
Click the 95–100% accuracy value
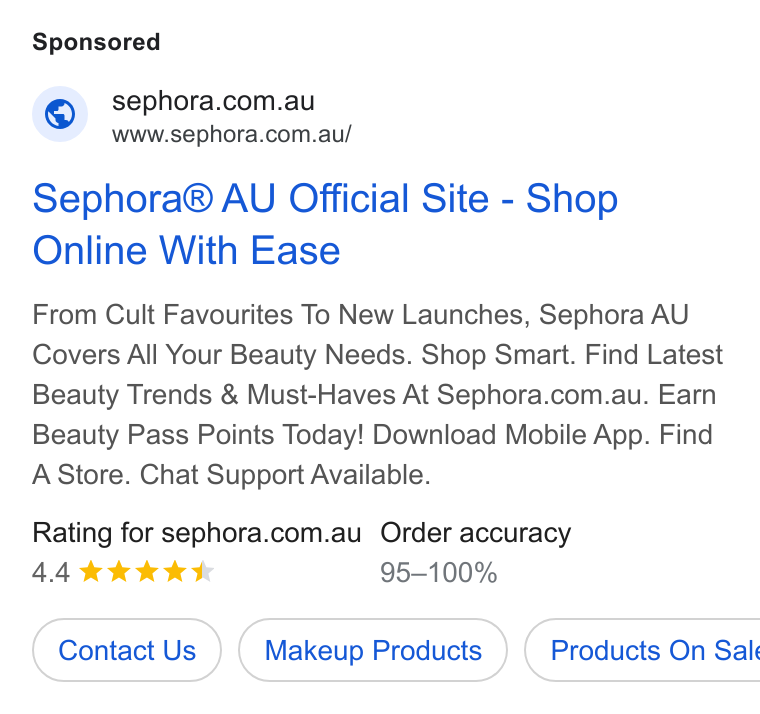pyautogui.click(x=439, y=572)
